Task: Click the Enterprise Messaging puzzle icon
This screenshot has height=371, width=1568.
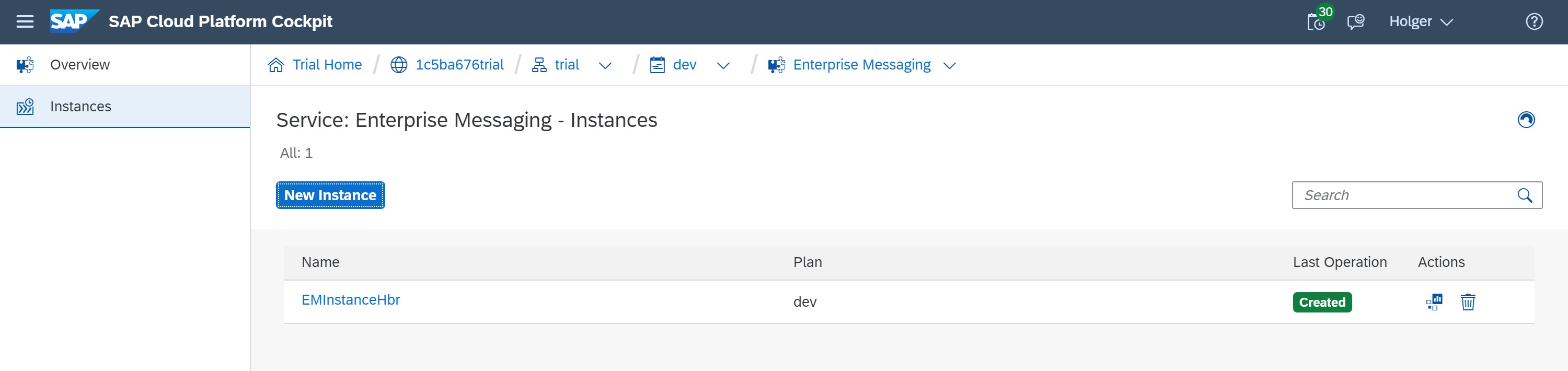Action: [776, 64]
